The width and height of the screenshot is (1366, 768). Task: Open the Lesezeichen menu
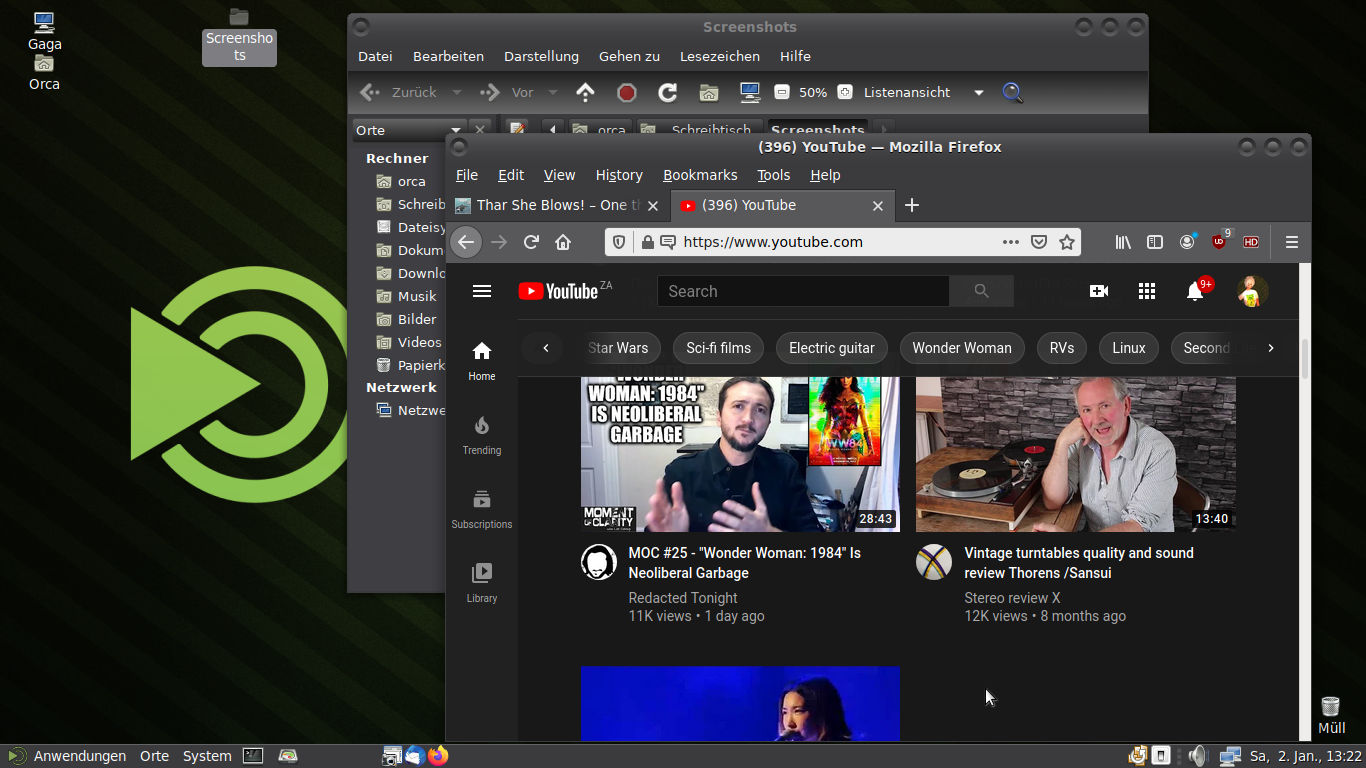point(720,56)
